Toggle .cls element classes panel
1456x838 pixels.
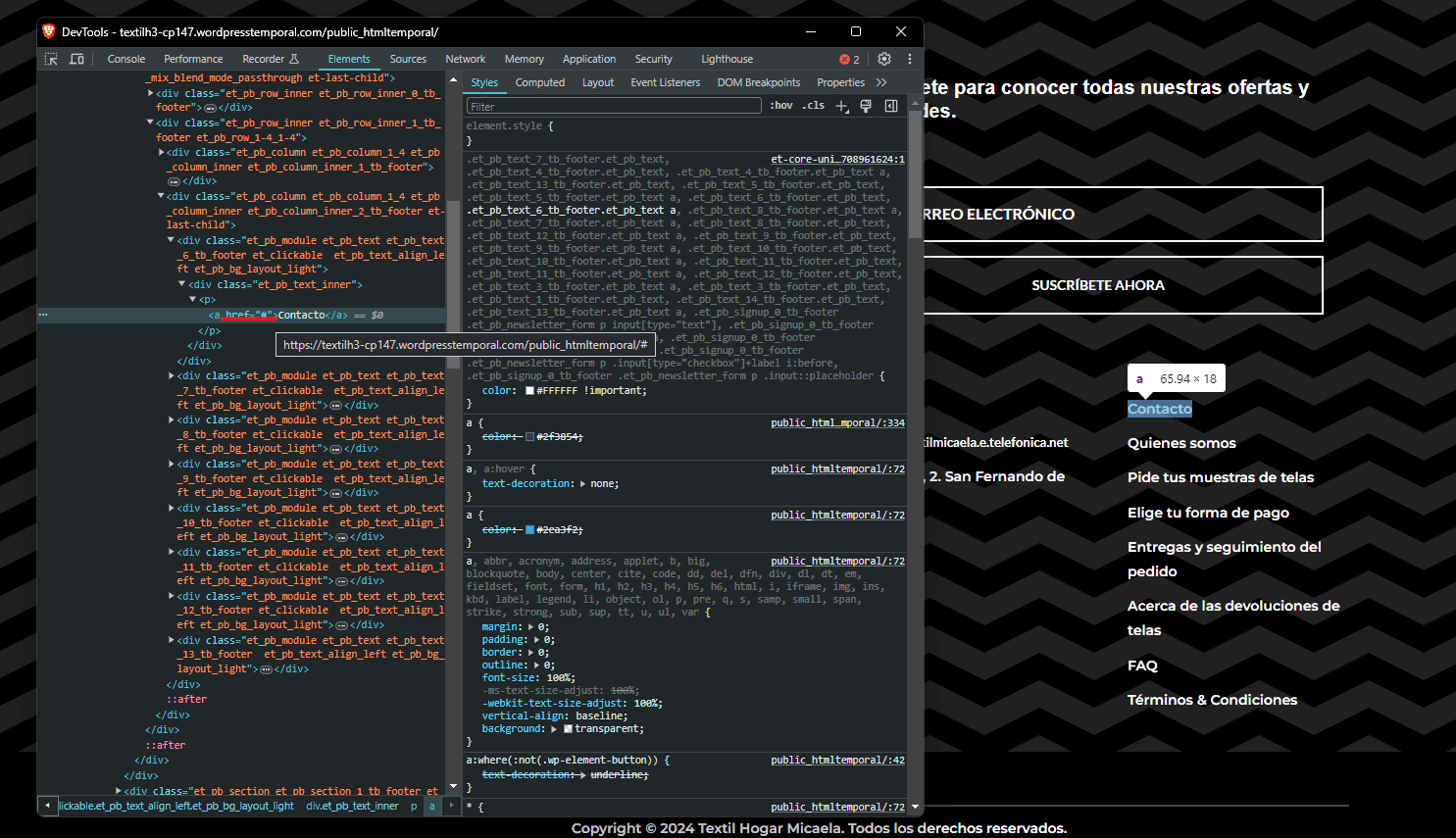[x=814, y=106]
